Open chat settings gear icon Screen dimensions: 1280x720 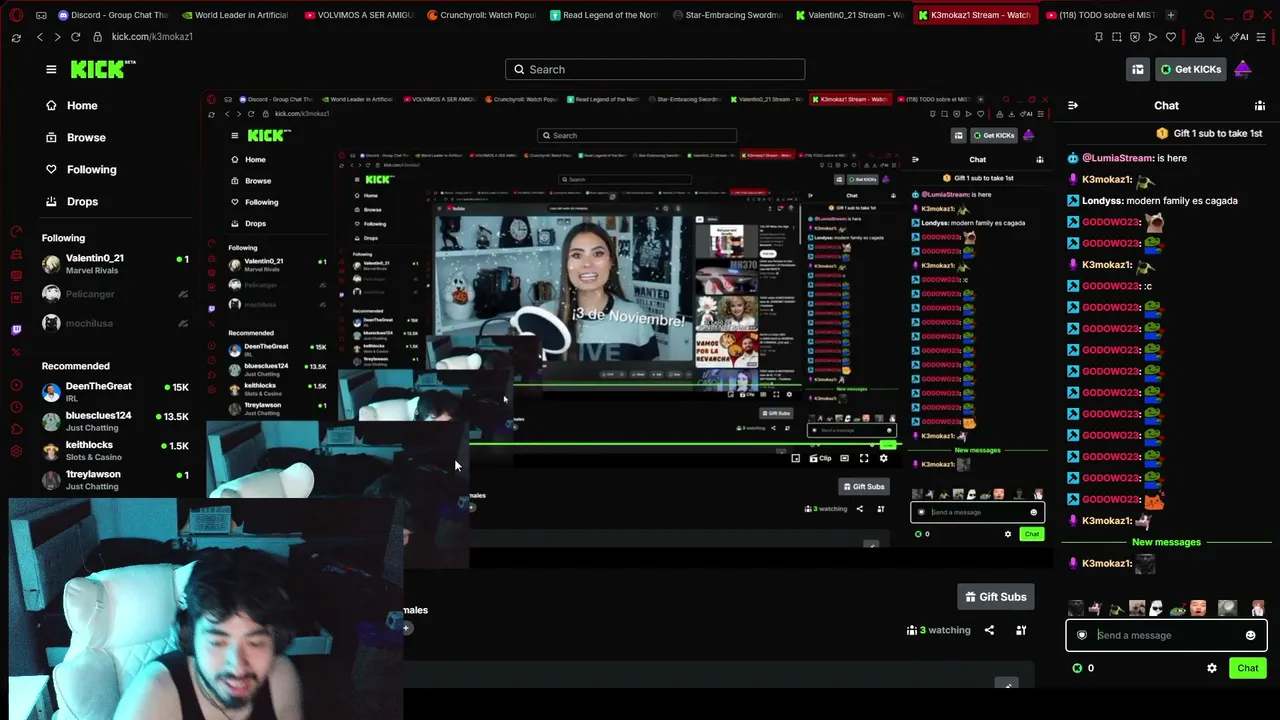coord(1212,668)
